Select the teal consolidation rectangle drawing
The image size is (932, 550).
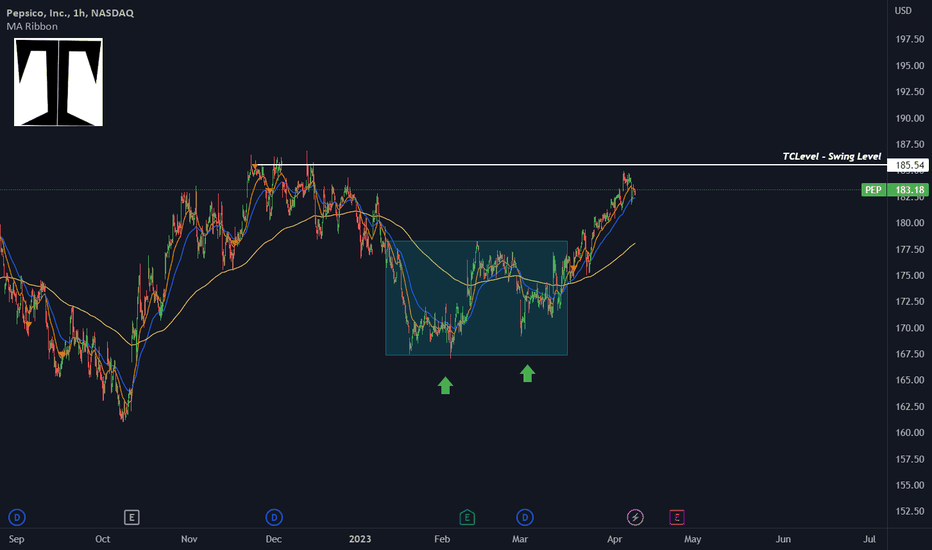click(x=477, y=298)
